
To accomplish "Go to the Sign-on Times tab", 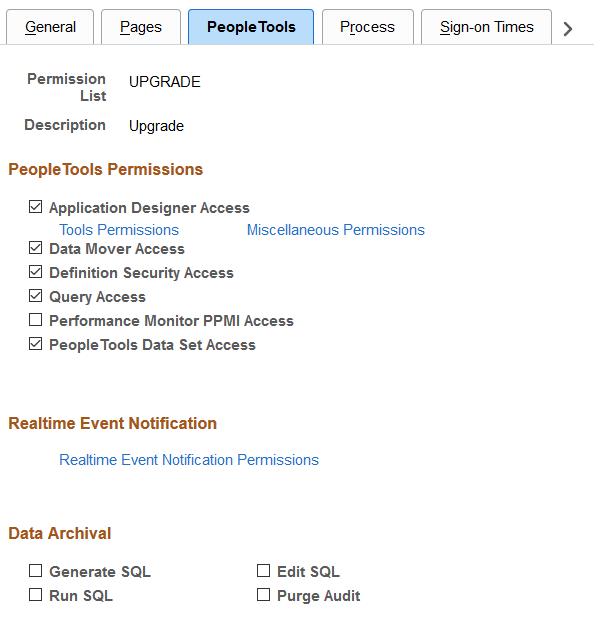I will tap(486, 27).
